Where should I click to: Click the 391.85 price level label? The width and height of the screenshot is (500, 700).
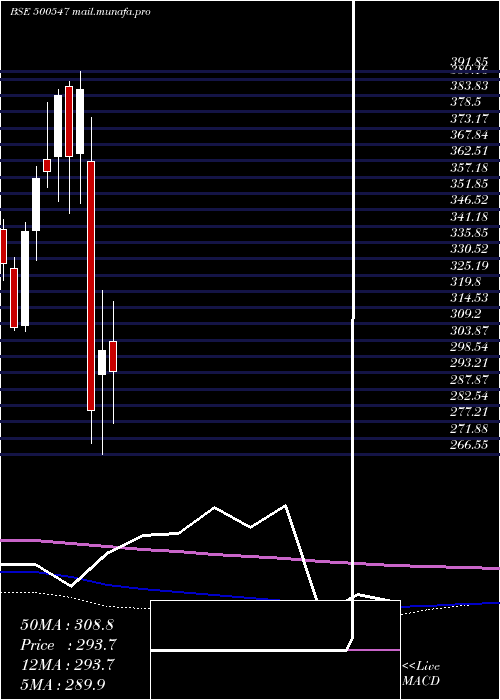click(x=469, y=63)
